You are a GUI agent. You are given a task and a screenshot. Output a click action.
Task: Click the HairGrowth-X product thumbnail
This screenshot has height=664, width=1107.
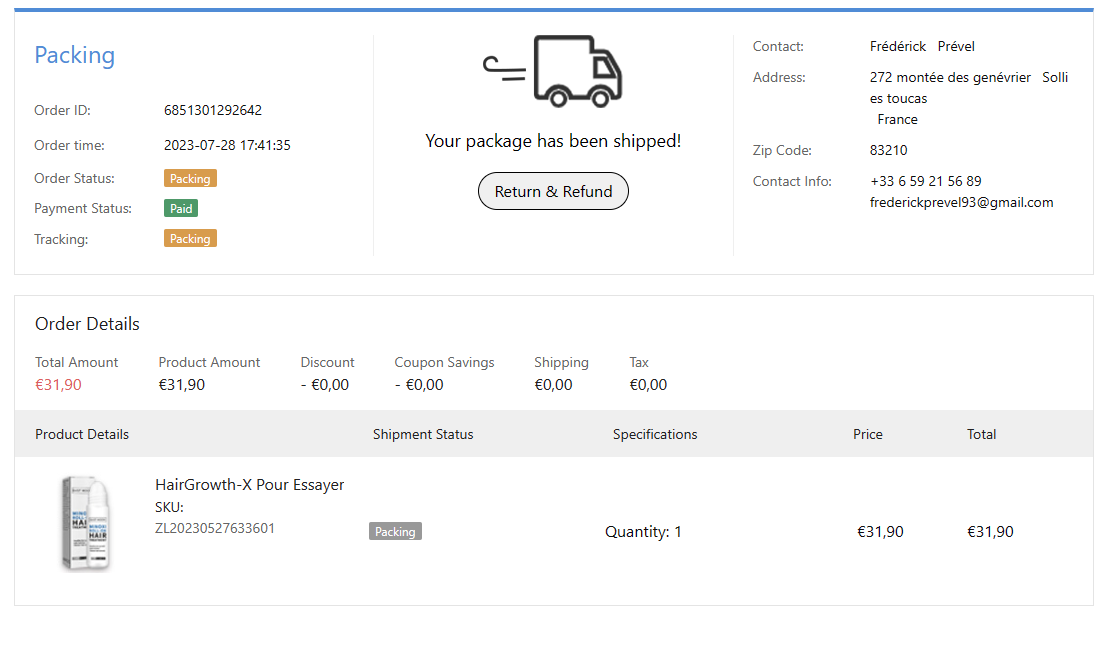87,524
